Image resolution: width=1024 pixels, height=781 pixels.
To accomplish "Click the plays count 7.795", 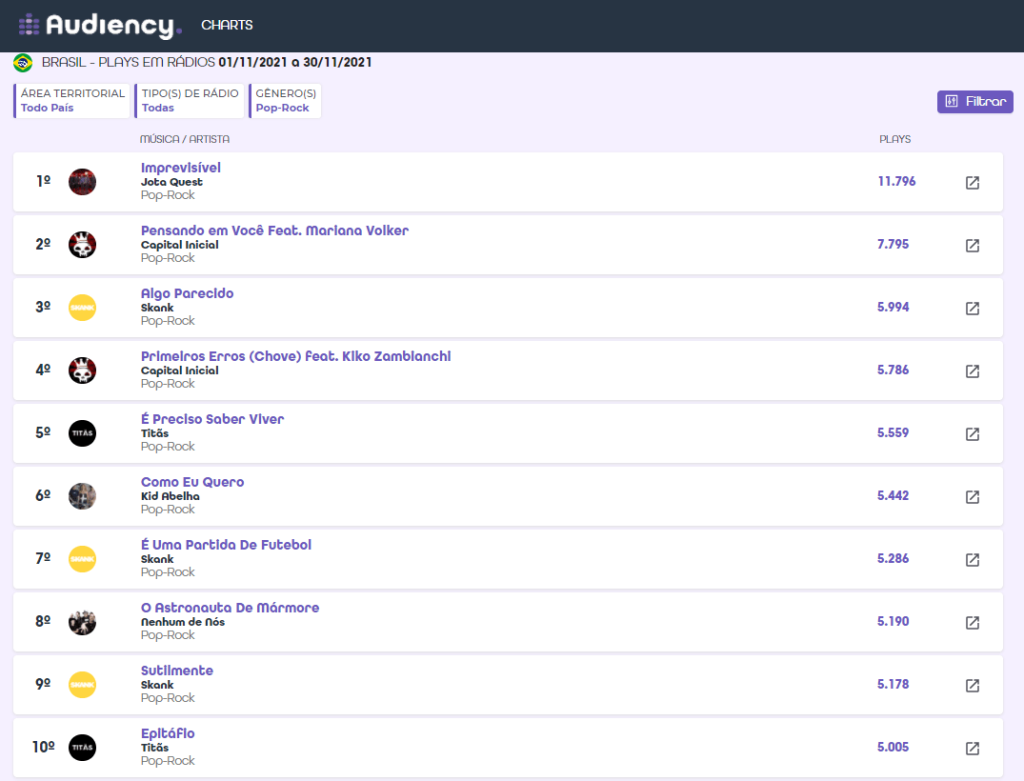I will pos(893,244).
